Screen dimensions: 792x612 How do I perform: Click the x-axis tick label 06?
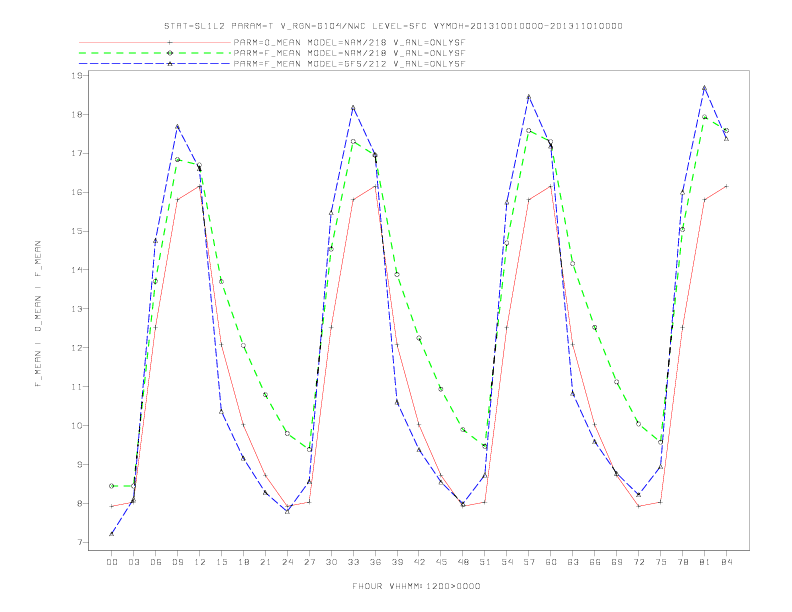[156, 562]
